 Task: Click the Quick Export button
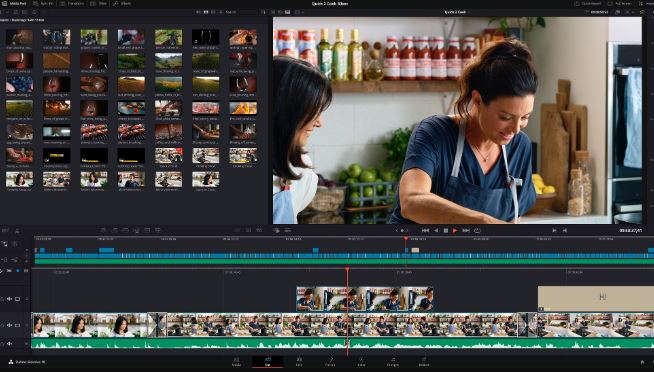pyautogui.click(x=589, y=3)
